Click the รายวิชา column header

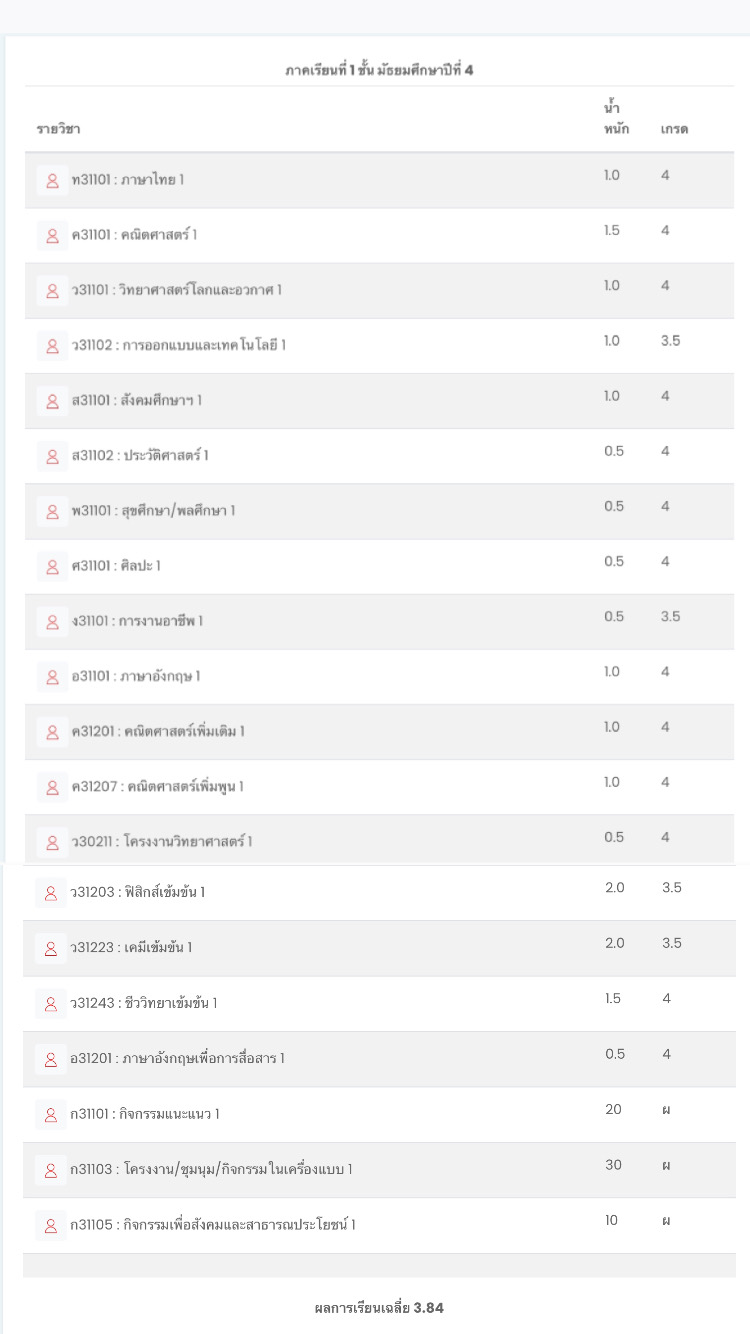(58, 129)
